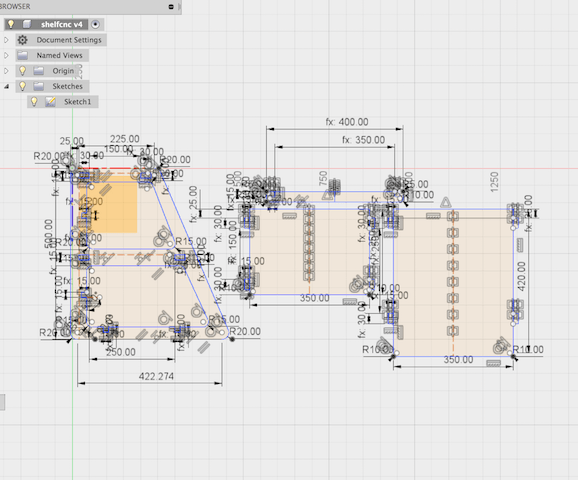
Task: Activate shelfcnc v4 component radio button
Action: tap(95, 24)
